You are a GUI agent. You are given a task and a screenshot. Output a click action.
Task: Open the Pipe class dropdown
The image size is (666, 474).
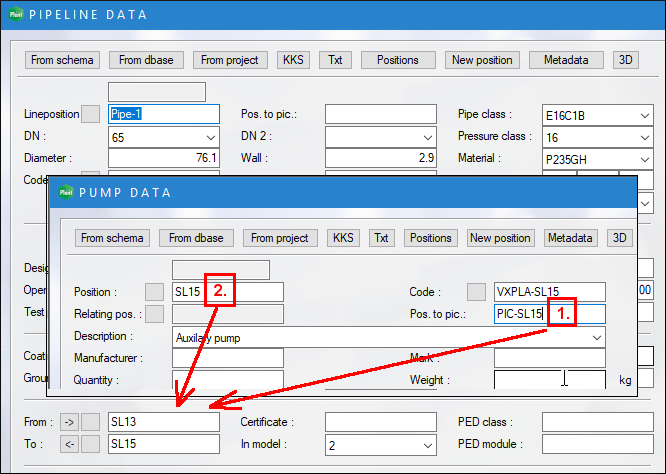pyautogui.click(x=644, y=115)
